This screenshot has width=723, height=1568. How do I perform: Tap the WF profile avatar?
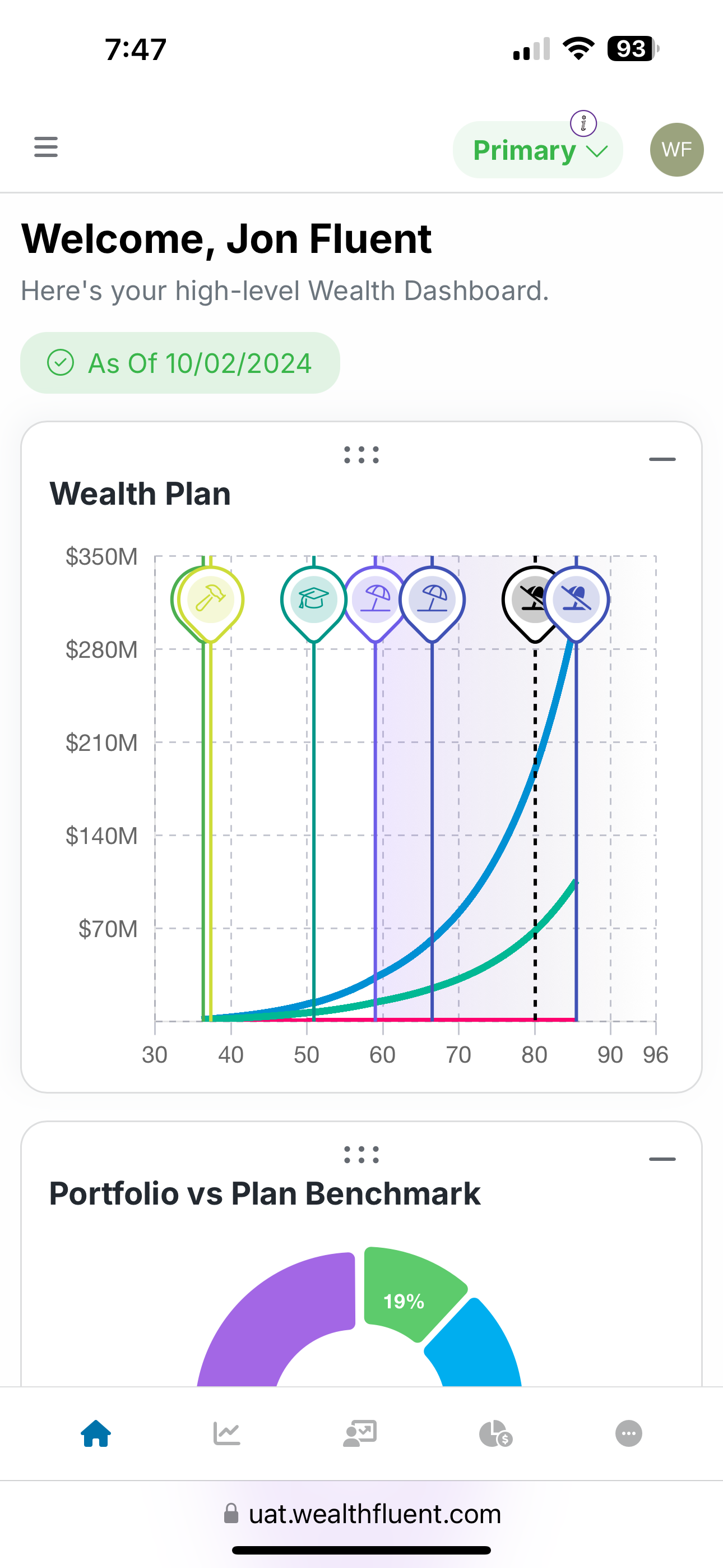(x=676, y=150)
